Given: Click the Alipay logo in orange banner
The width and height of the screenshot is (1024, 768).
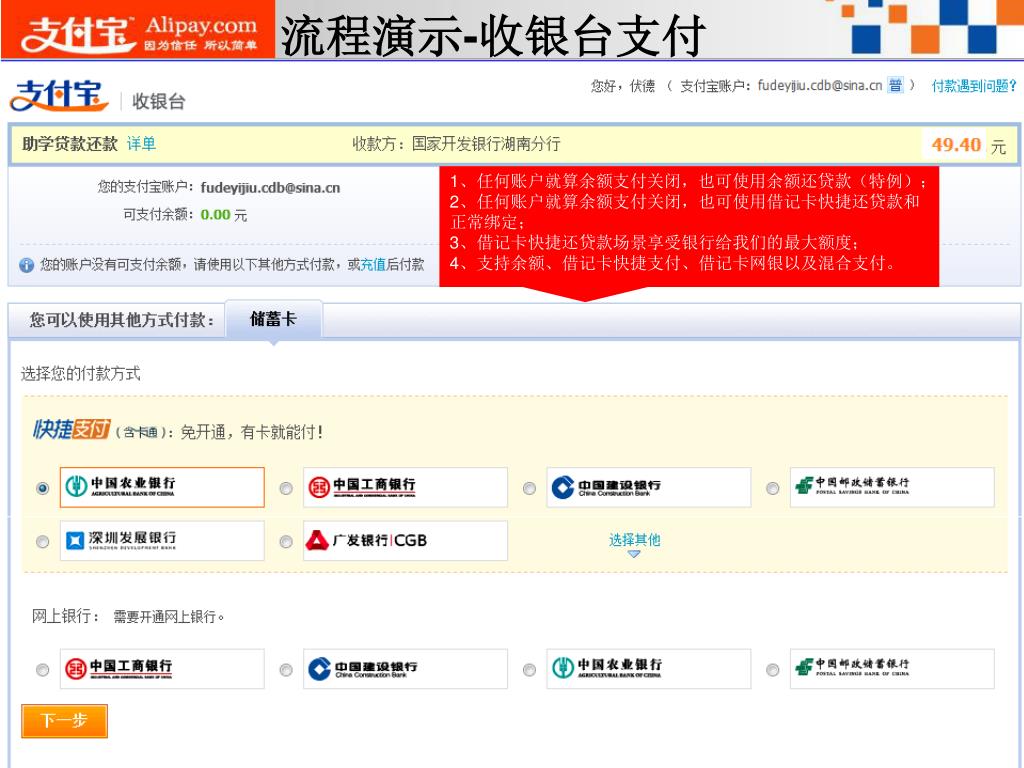Looking at the screenshot, I should click(x=138, y=29).
